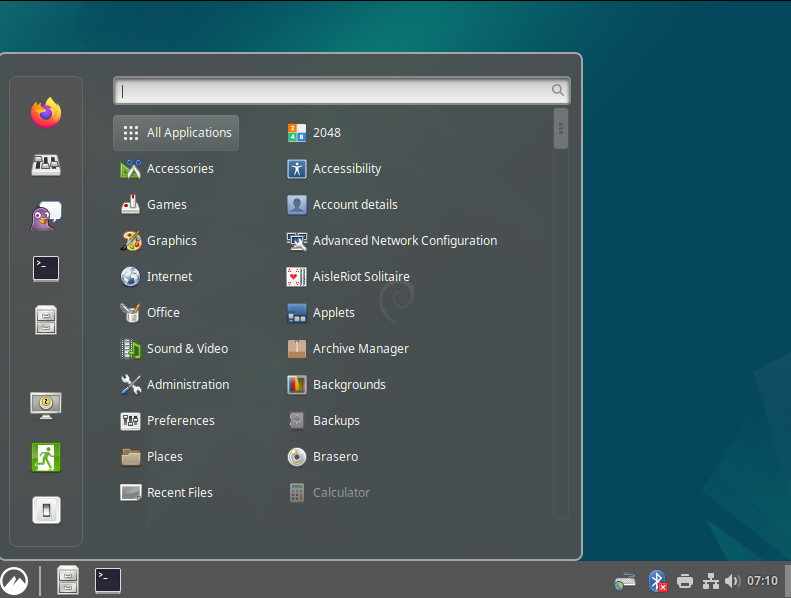
Task: Select the All Applications category
Action: [176, 133]
